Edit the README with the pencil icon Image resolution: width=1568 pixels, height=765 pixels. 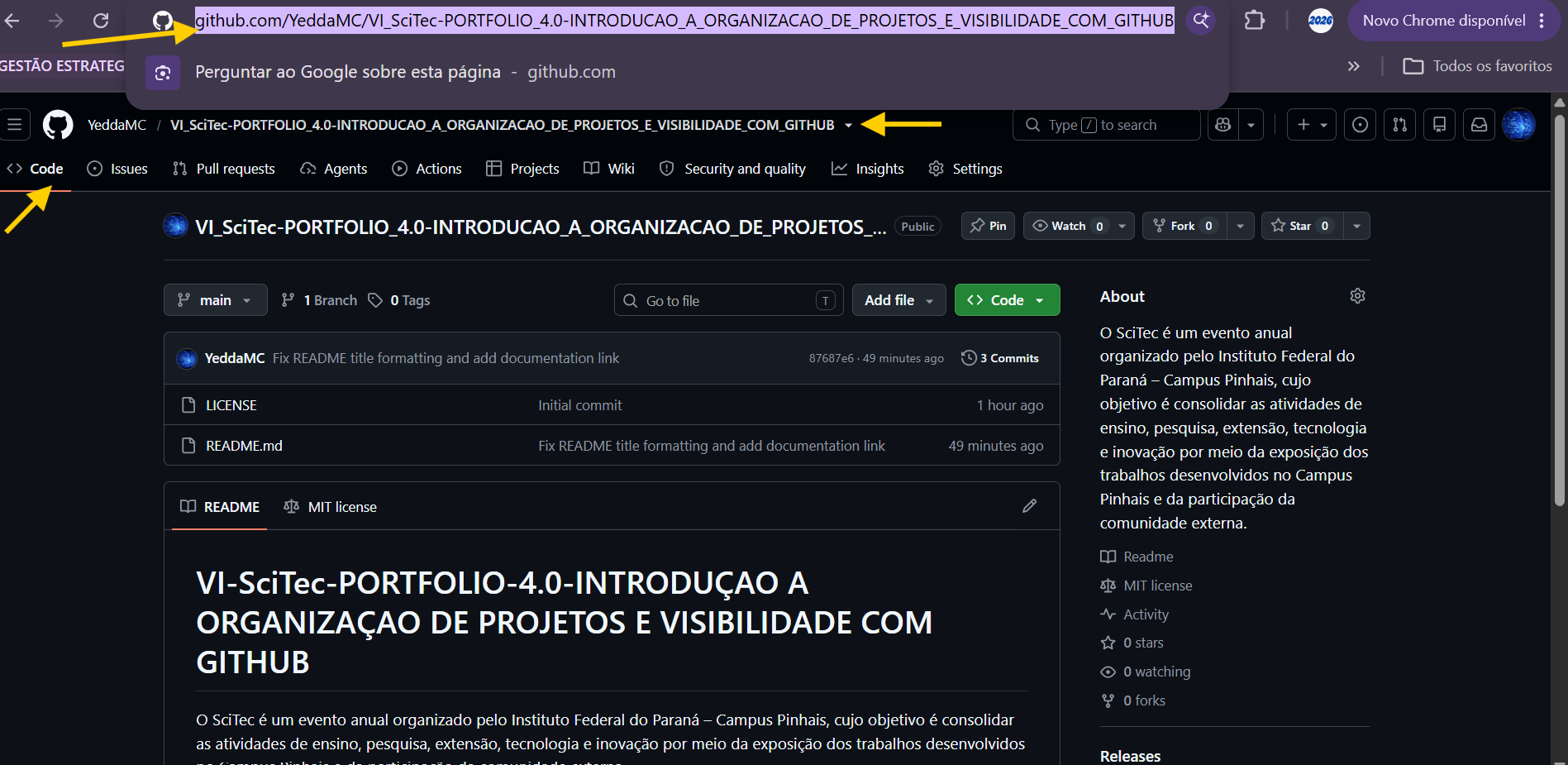point(1029,506)
